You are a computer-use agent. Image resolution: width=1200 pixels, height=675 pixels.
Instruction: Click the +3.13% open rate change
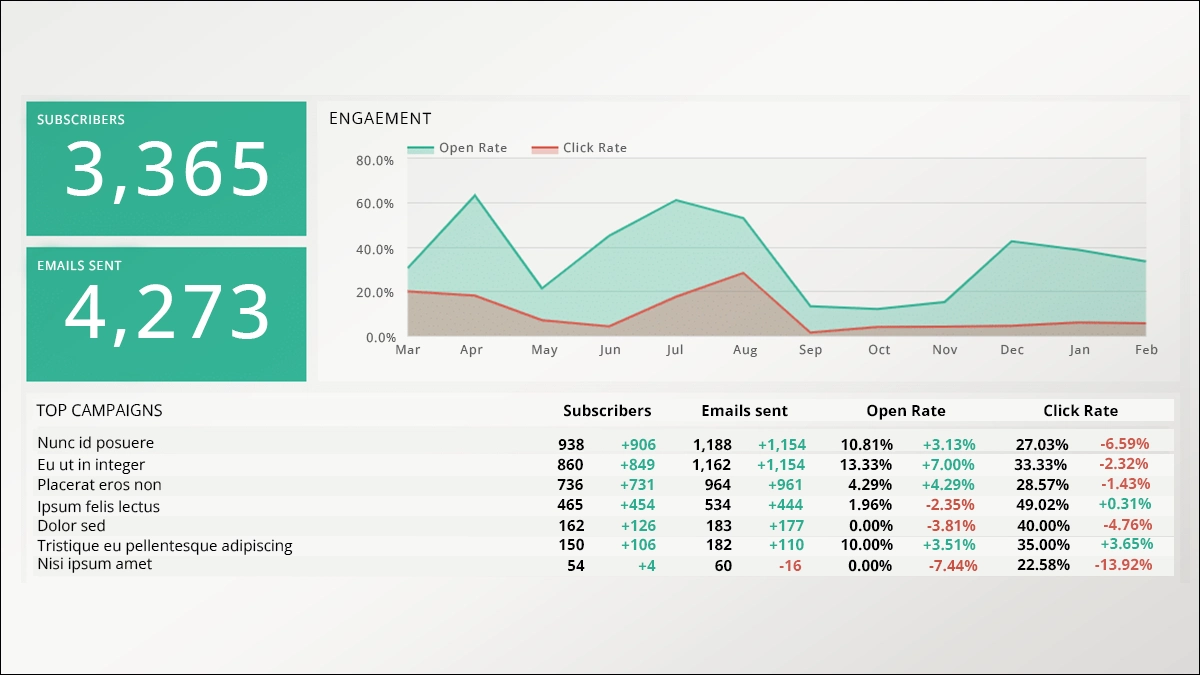point(948,444)
